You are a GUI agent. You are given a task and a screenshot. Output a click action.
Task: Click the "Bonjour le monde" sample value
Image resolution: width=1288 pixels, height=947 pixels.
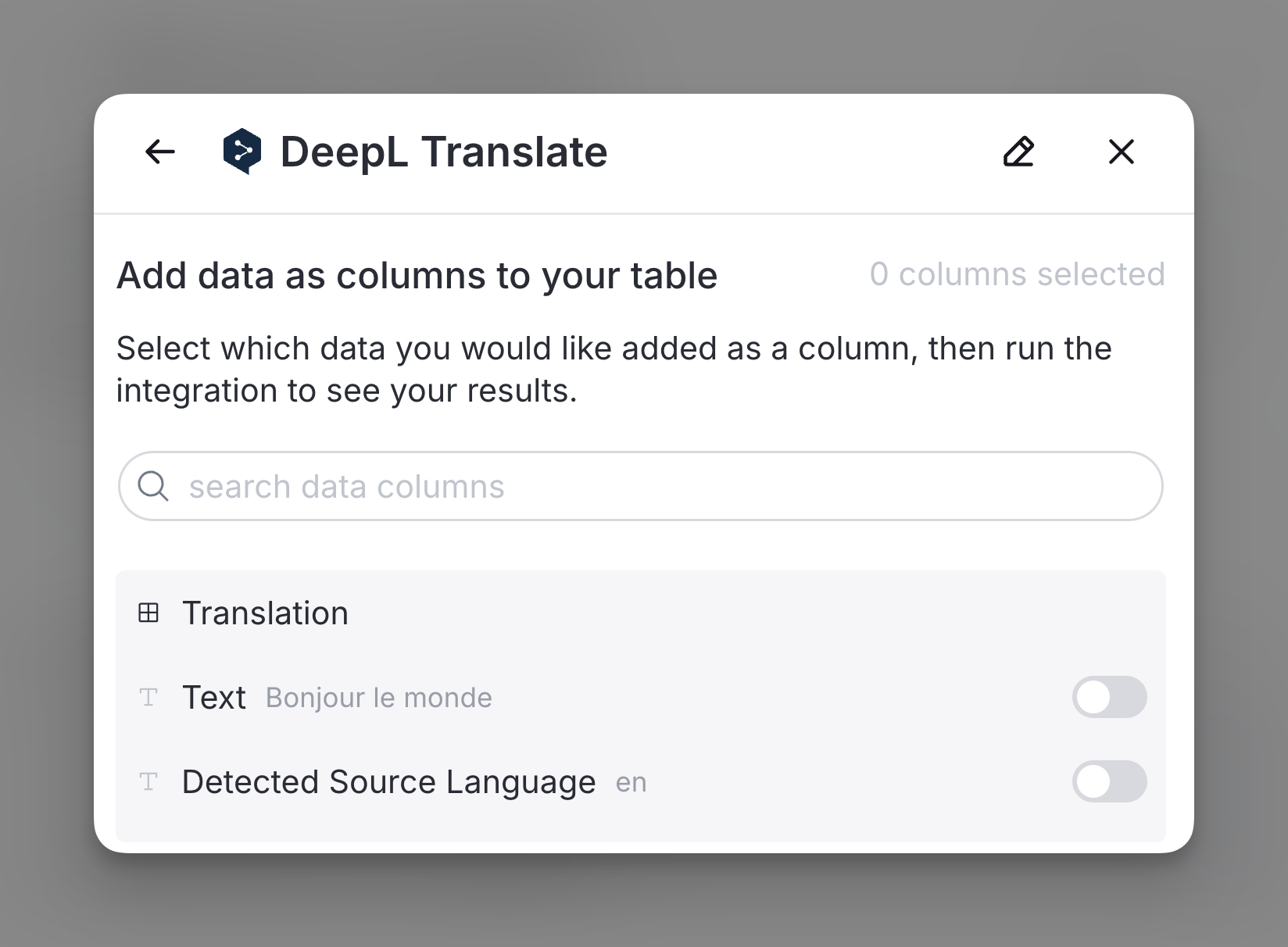[379, 698]
